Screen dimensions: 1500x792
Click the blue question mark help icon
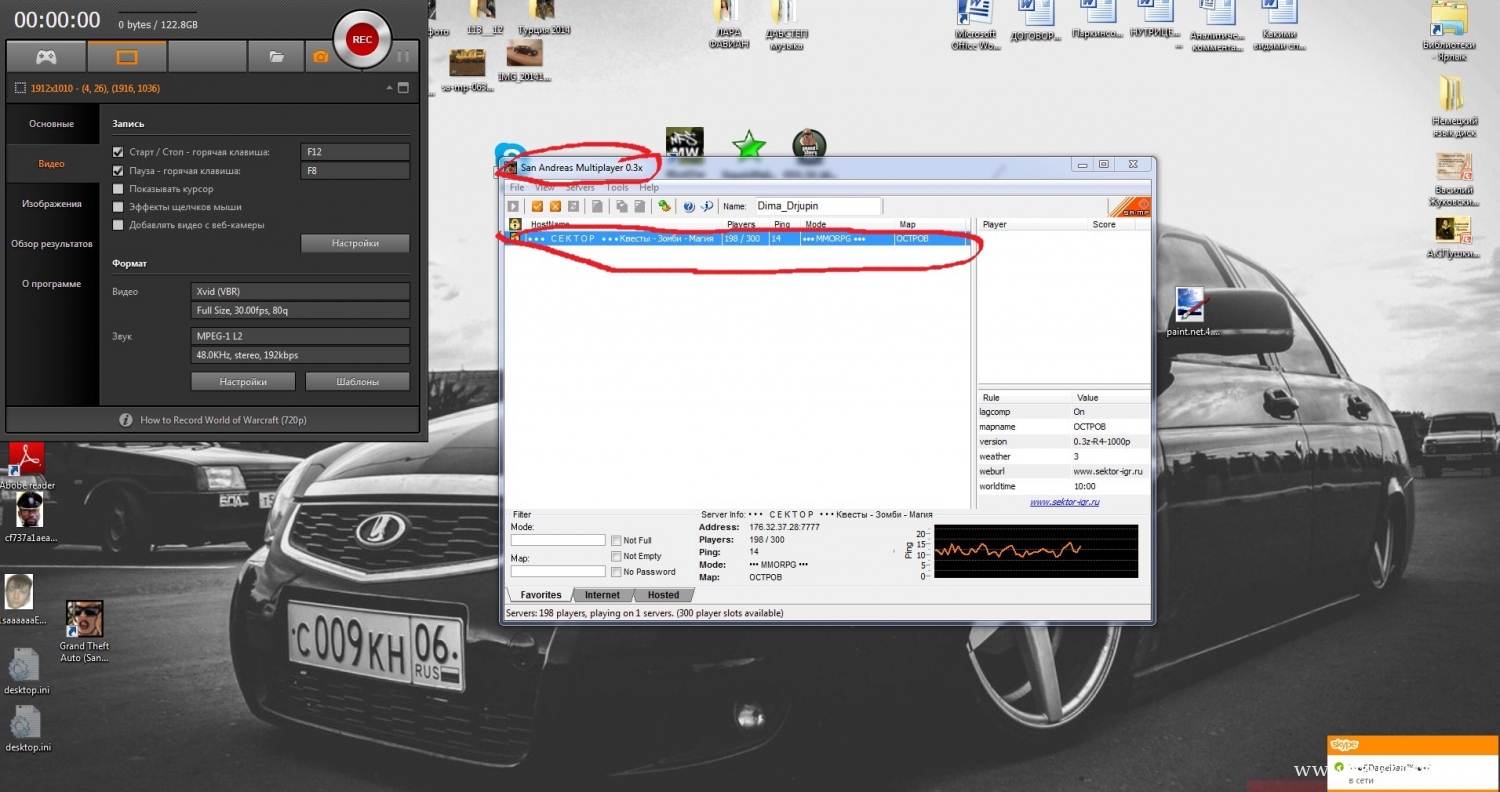(689, 206)
